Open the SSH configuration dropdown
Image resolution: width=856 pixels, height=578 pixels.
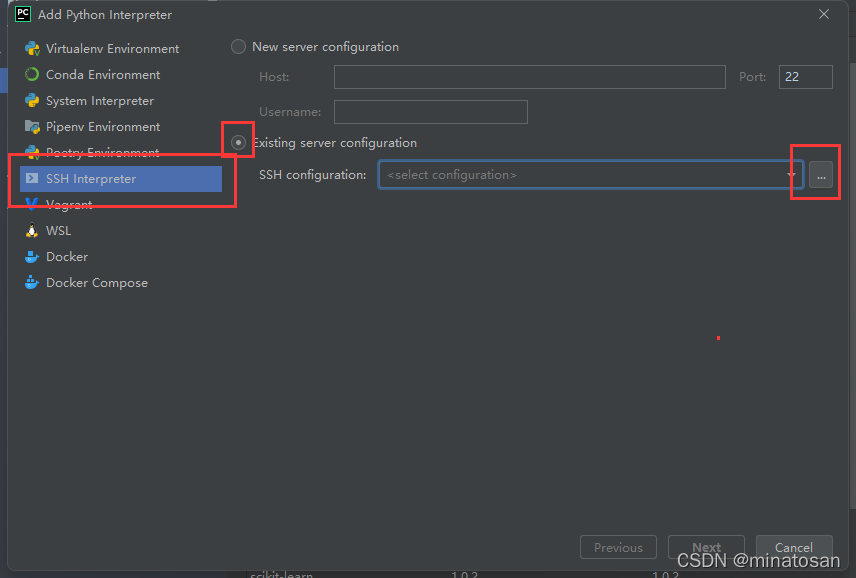[x=591, y=175]
